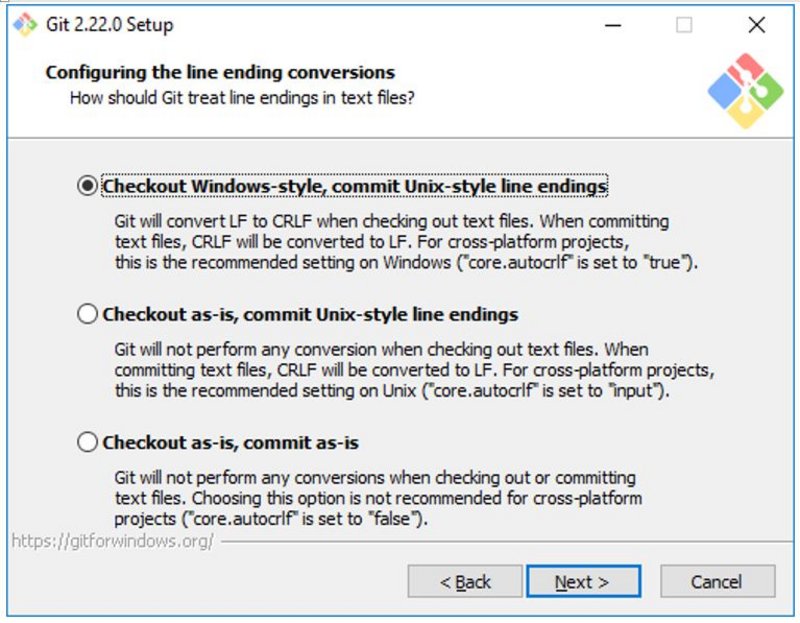Cancel the Git installation
This screenshot has width=800, height=623.
pos(717,582)
